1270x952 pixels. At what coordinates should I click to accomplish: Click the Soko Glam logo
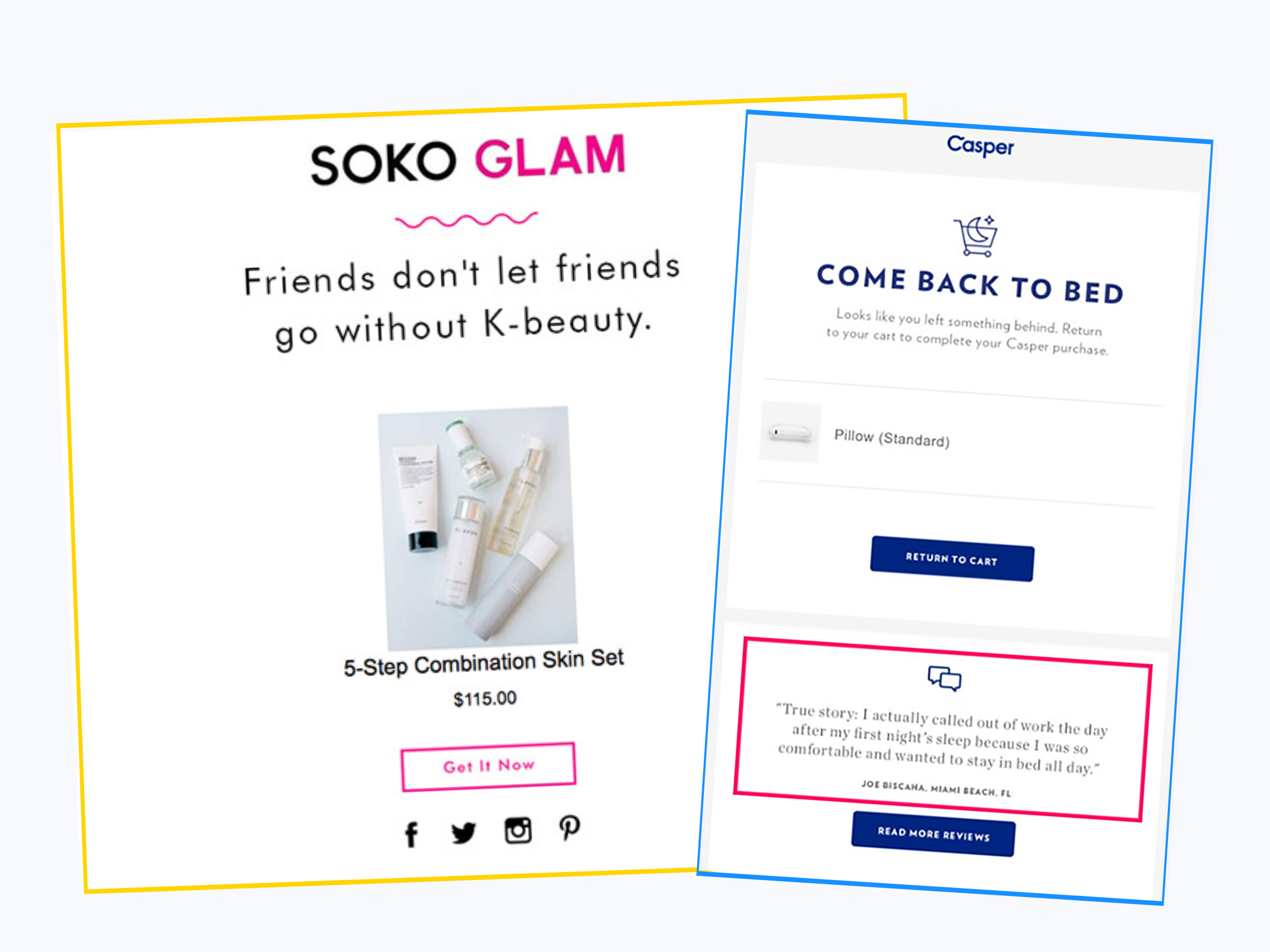tap(467, 160)
